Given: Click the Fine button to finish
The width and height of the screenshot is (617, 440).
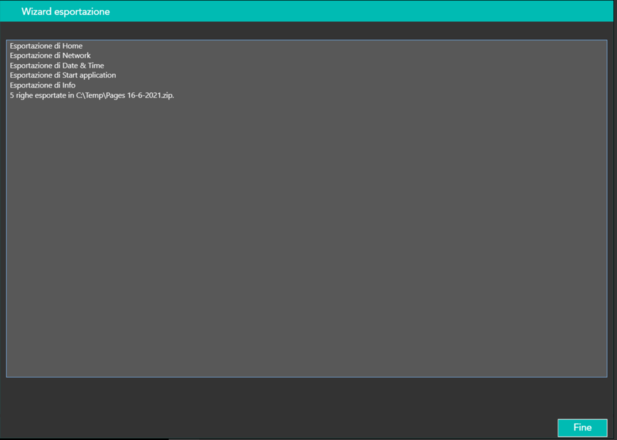Looking at the screenshot, I should click(581, 427).
